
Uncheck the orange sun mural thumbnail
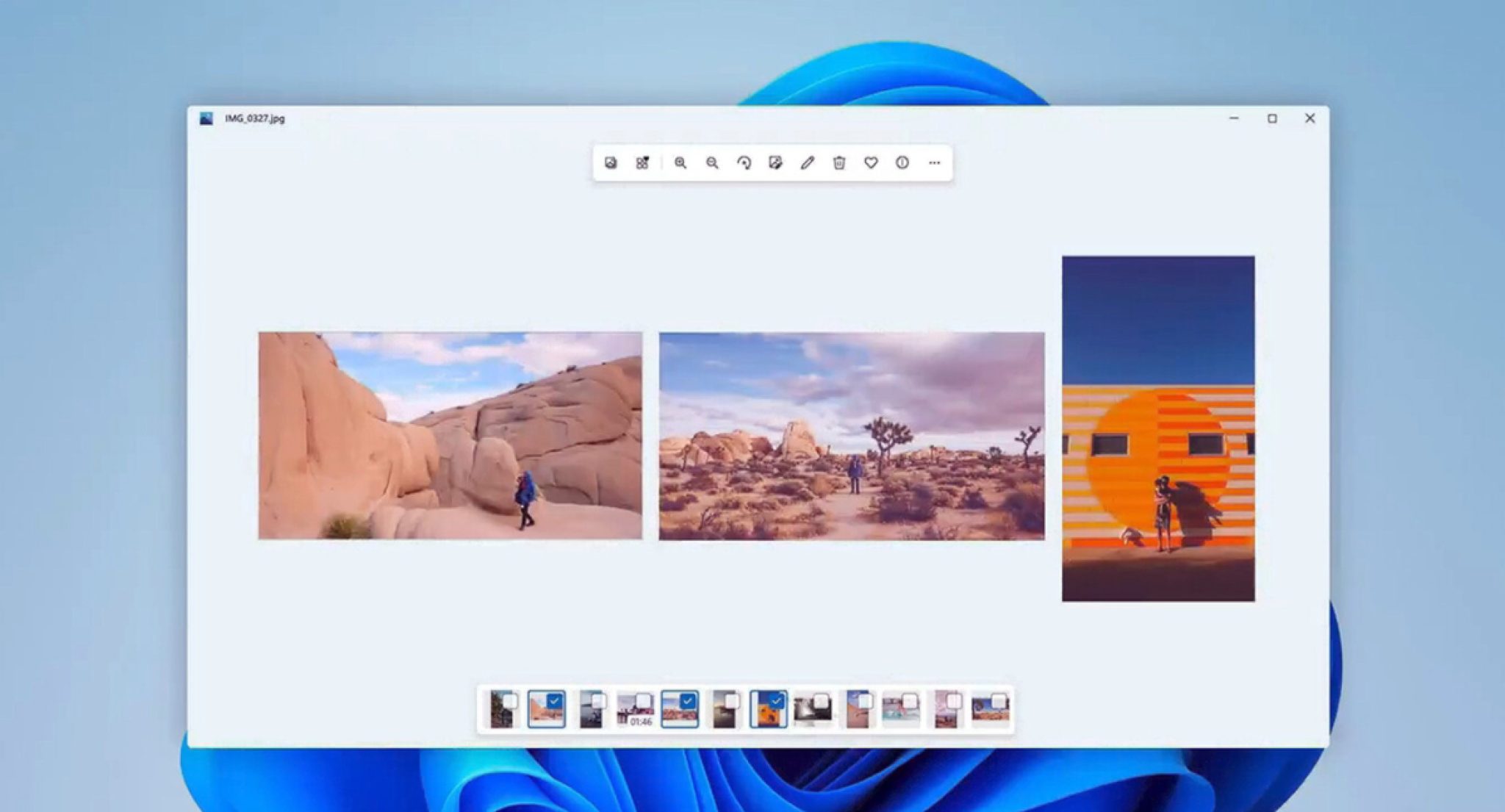777,700
